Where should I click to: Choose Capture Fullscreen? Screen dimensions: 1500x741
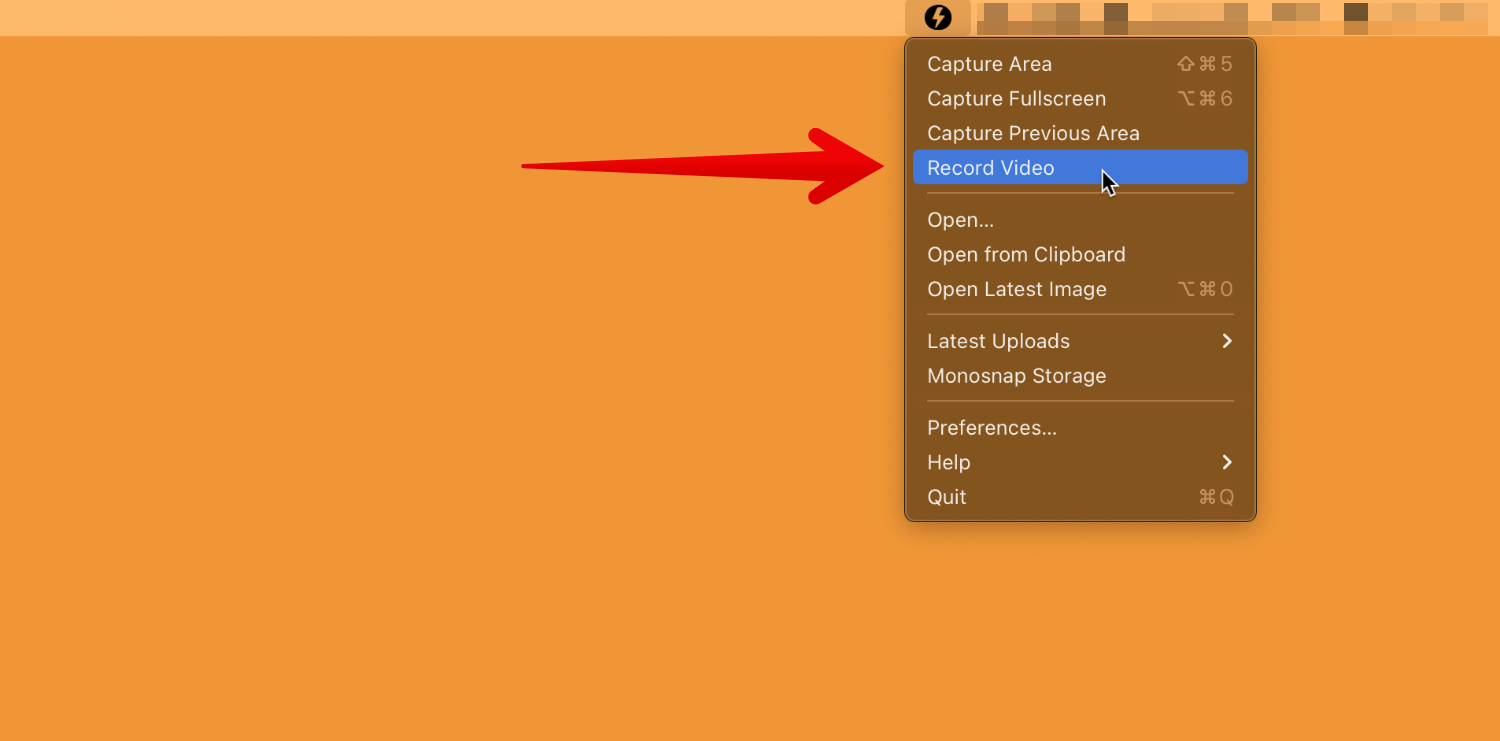1016,99
